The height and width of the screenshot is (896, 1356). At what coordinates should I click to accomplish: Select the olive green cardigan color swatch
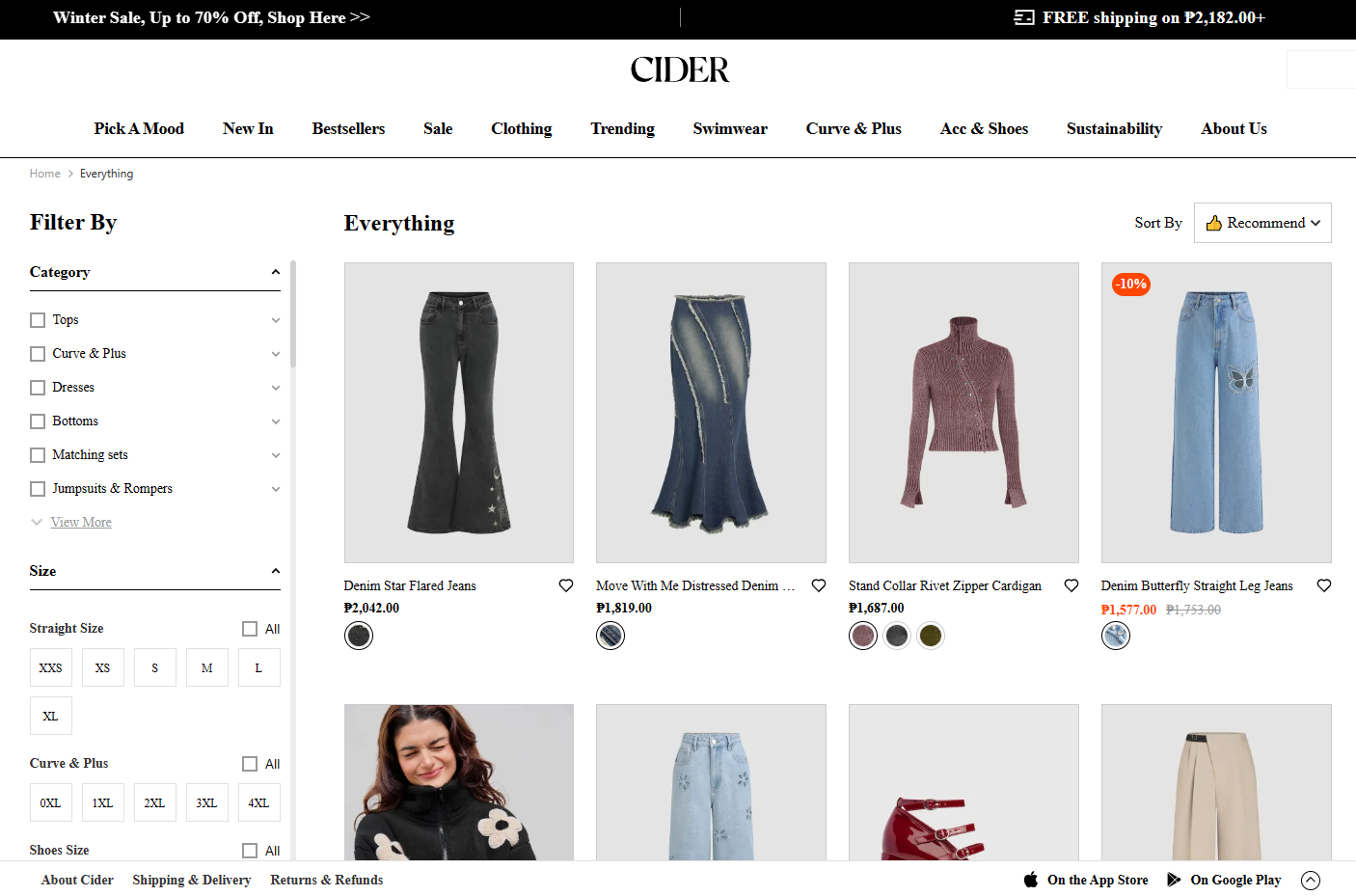[x=931, y=636]
